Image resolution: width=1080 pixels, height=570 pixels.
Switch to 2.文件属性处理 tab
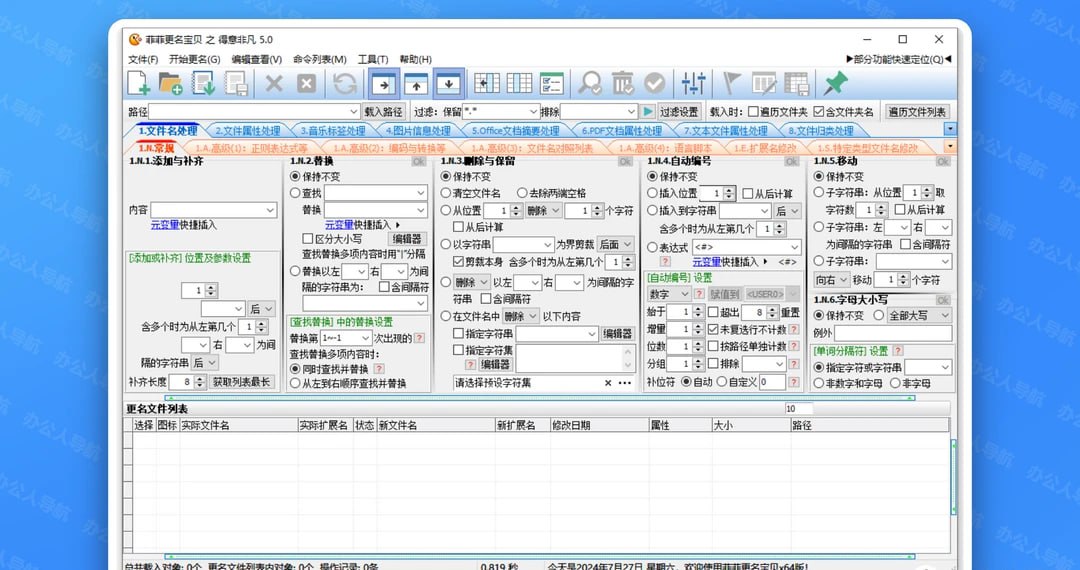[247, 130]
